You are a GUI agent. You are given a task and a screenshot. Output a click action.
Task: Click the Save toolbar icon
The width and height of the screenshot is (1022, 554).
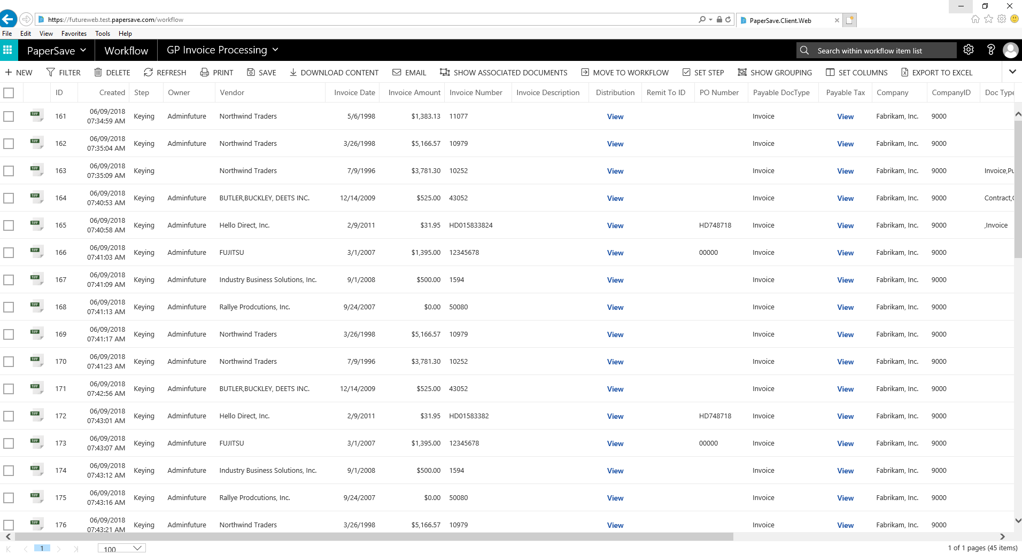(251, 72)
